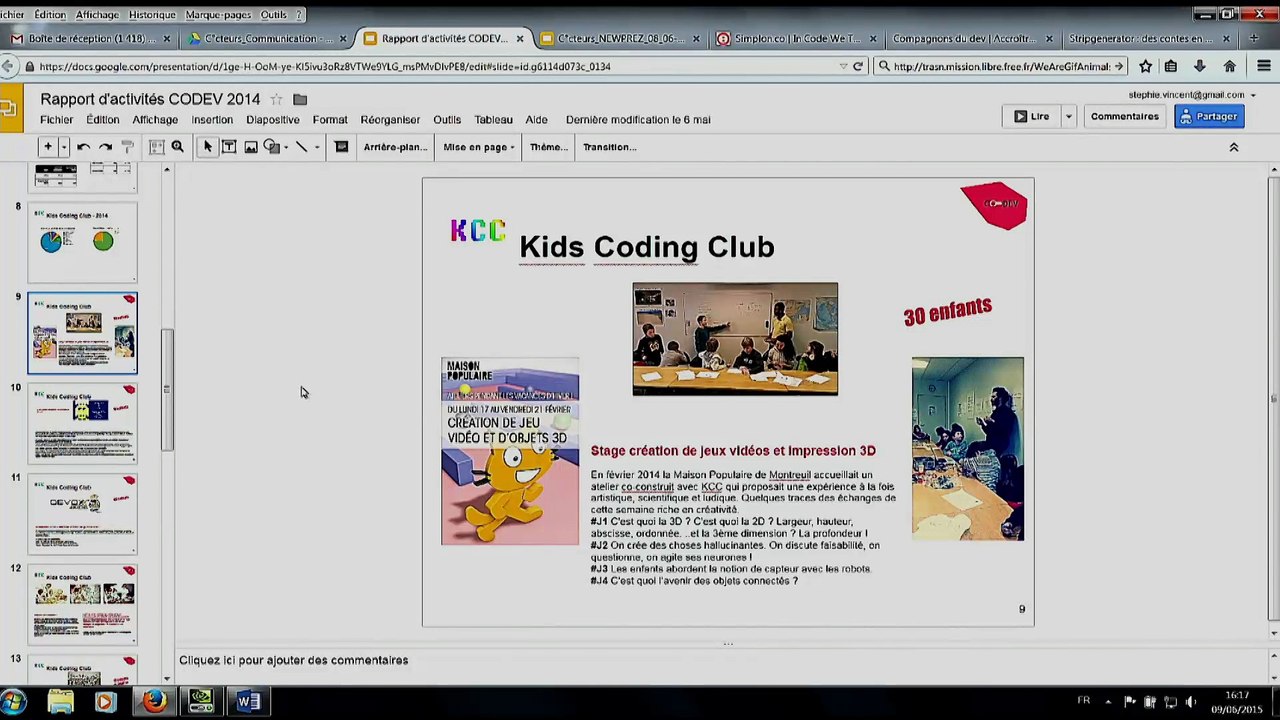
Task: Click the Kids Coding Club slide title
Action: (x=647, y=247)
